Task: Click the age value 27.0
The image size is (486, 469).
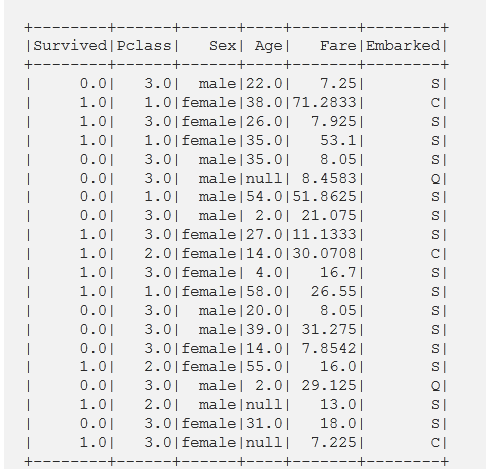Action: coord(264,234)
